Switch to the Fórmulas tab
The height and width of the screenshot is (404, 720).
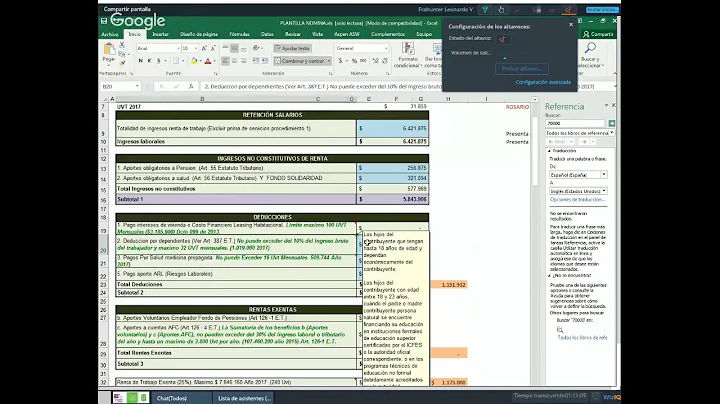(x=239, y=34)
